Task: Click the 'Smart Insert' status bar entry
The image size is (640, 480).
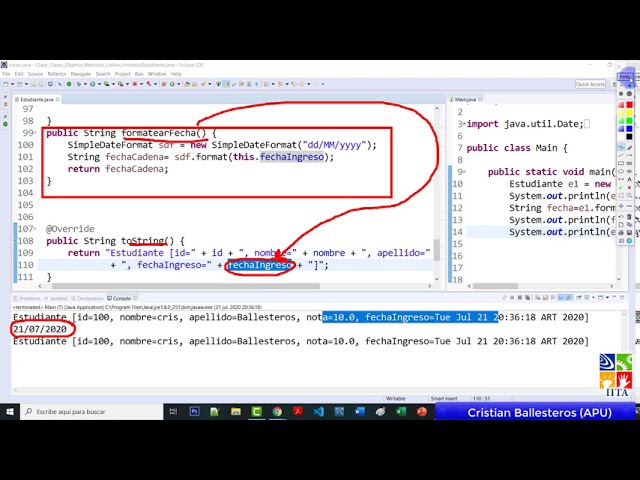Action: [444, 398]
